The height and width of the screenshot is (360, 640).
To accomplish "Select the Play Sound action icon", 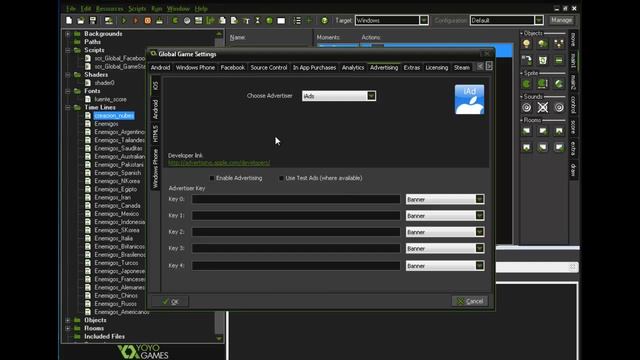I will 527,107.
